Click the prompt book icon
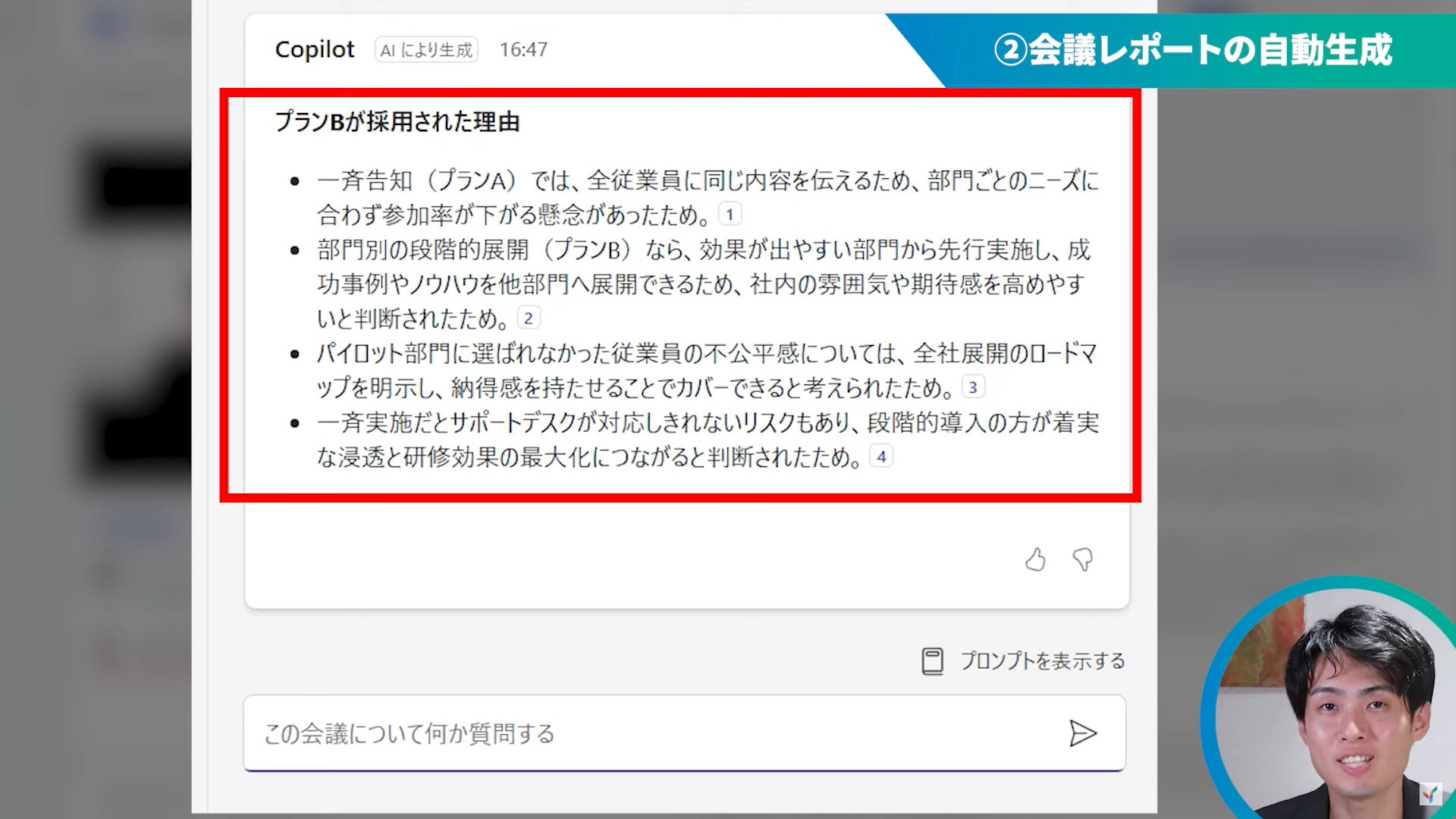 point(932,661)
